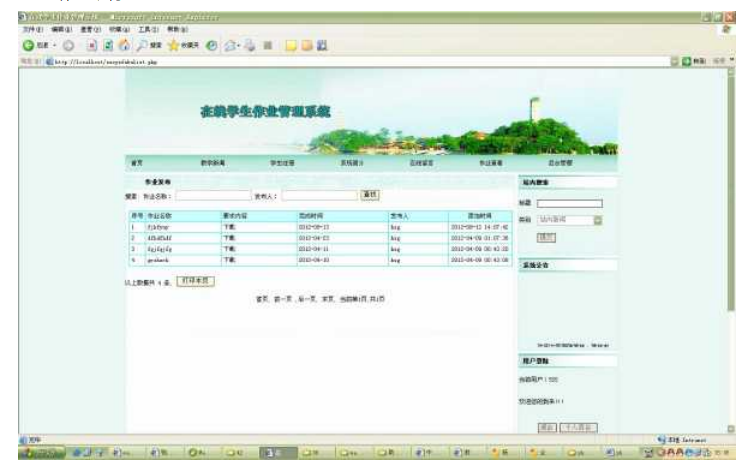The width and height of the screenshot is (753, 471).
Task: Click the 退出 logout button
Action: tap(547, 427)
